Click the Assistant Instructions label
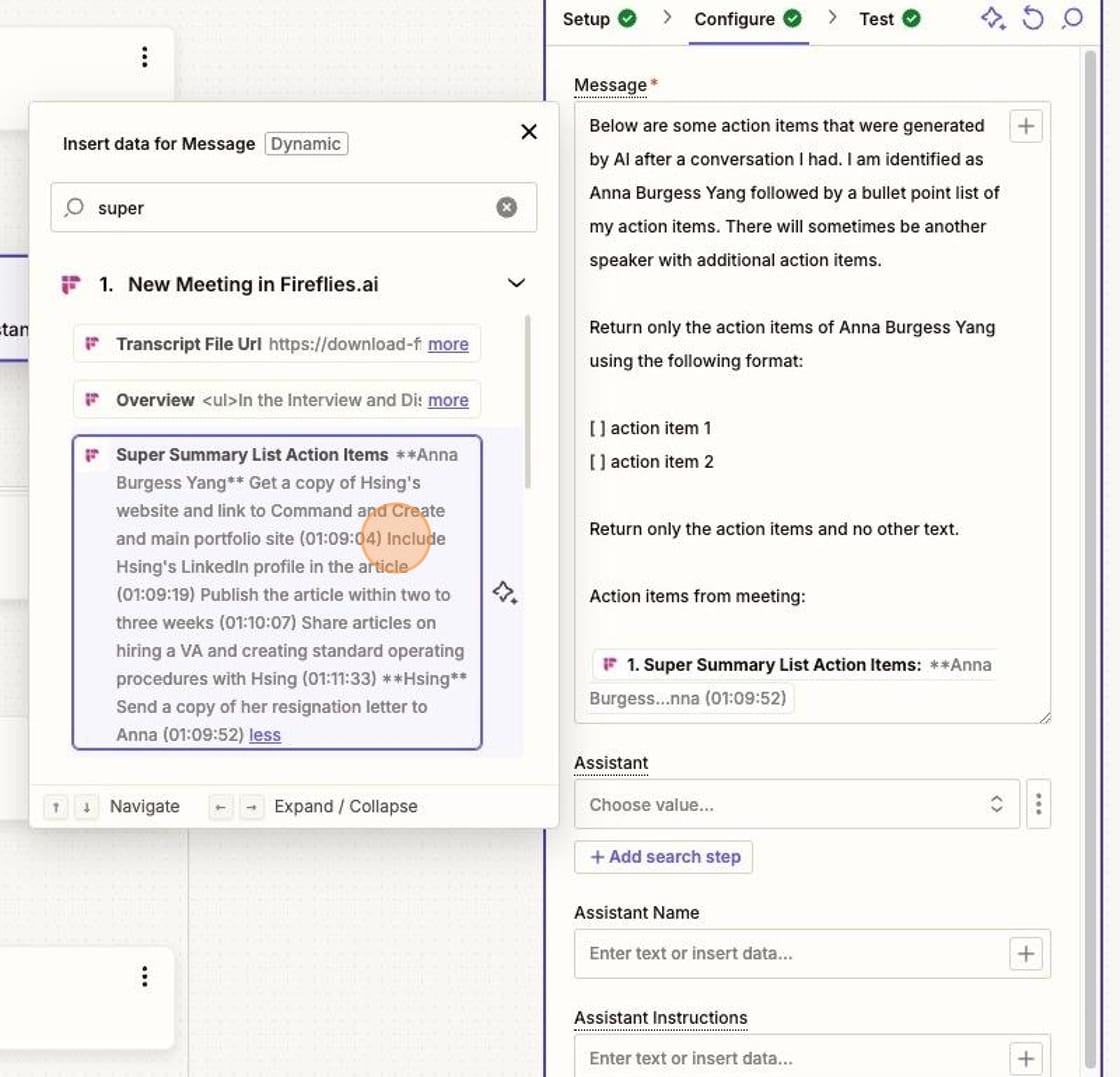 [x=661, y=1018]
